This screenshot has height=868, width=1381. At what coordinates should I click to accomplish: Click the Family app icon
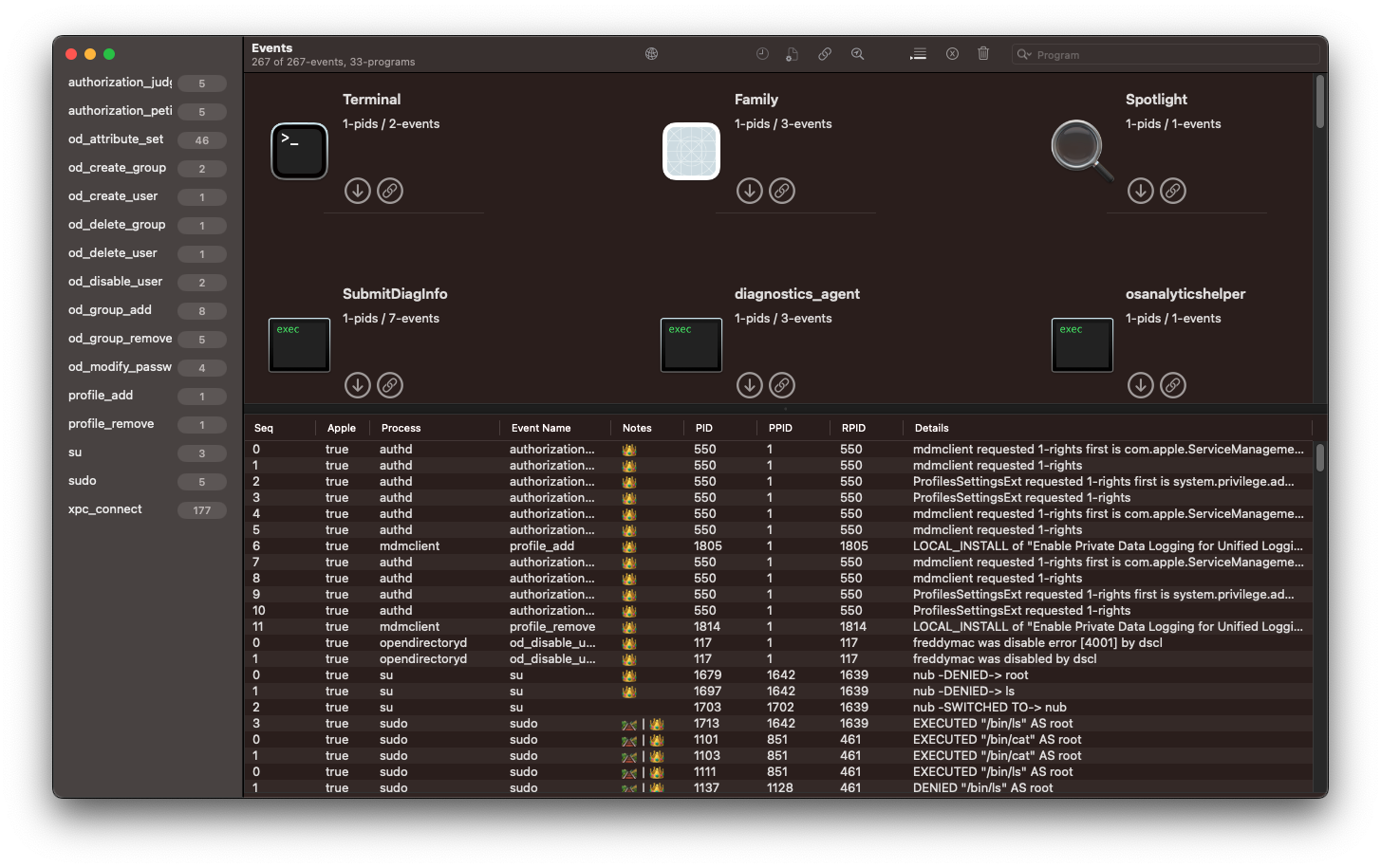coord(691,151)
